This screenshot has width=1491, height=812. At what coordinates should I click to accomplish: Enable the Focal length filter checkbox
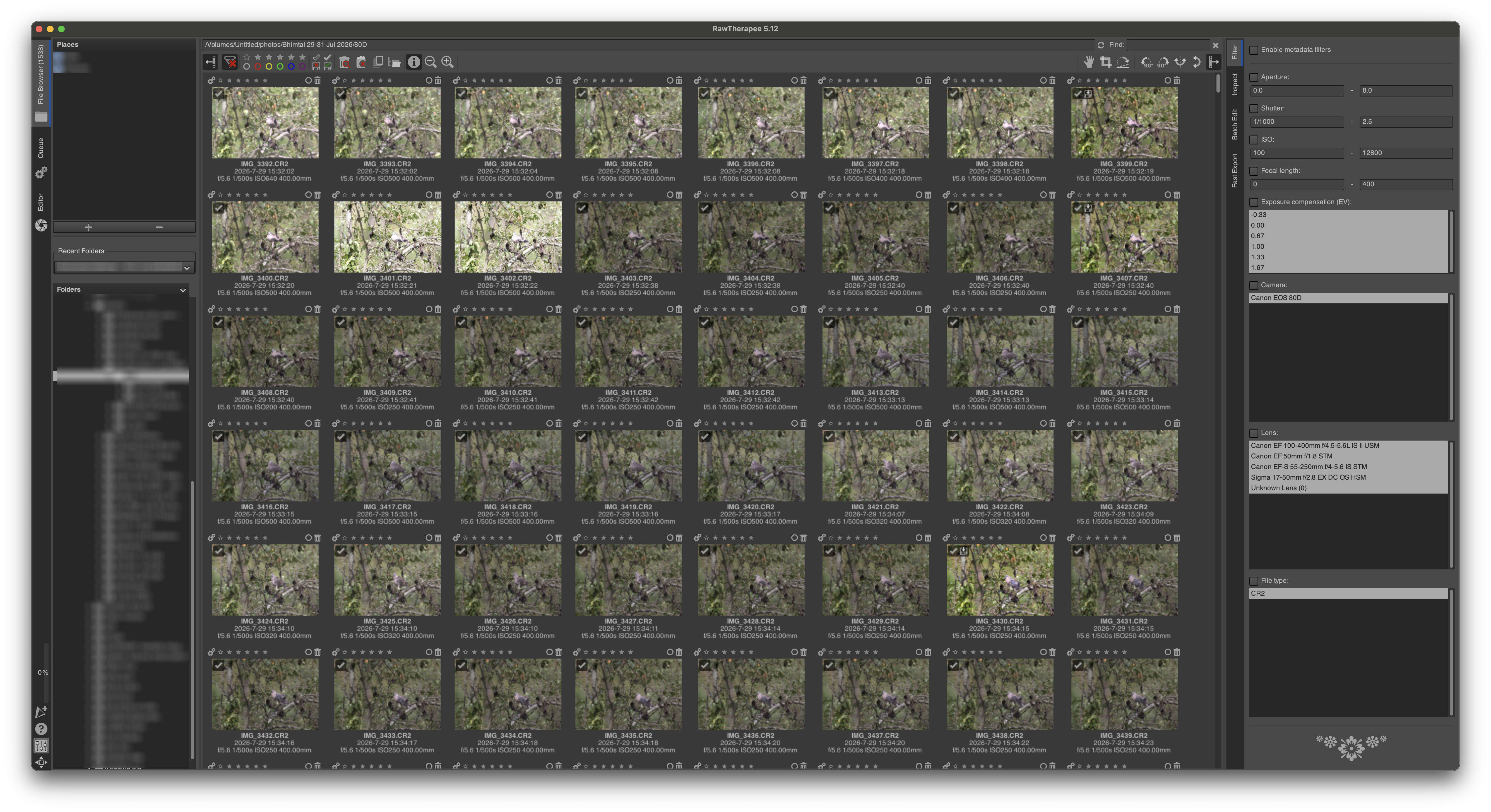1254,171
